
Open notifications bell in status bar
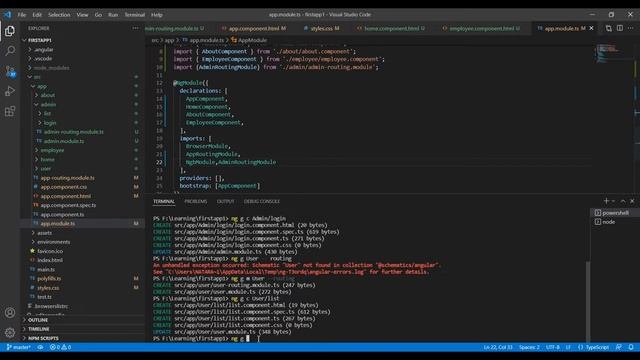tap(631, 347)
